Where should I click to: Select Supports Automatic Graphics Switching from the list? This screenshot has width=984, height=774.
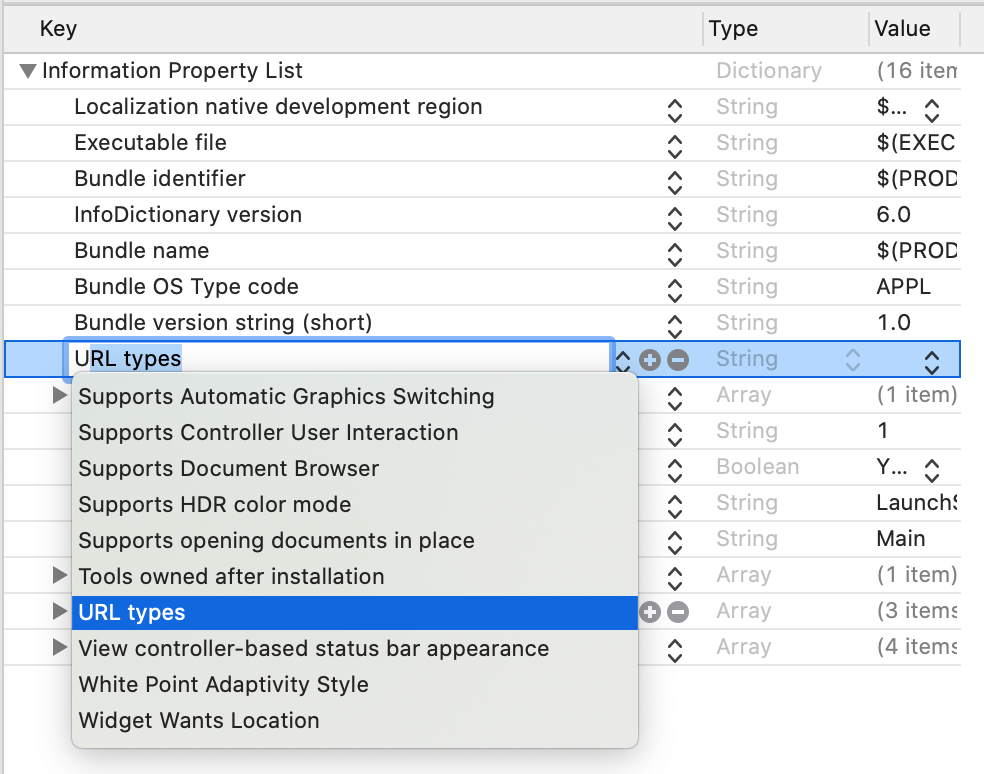(286, 396)
